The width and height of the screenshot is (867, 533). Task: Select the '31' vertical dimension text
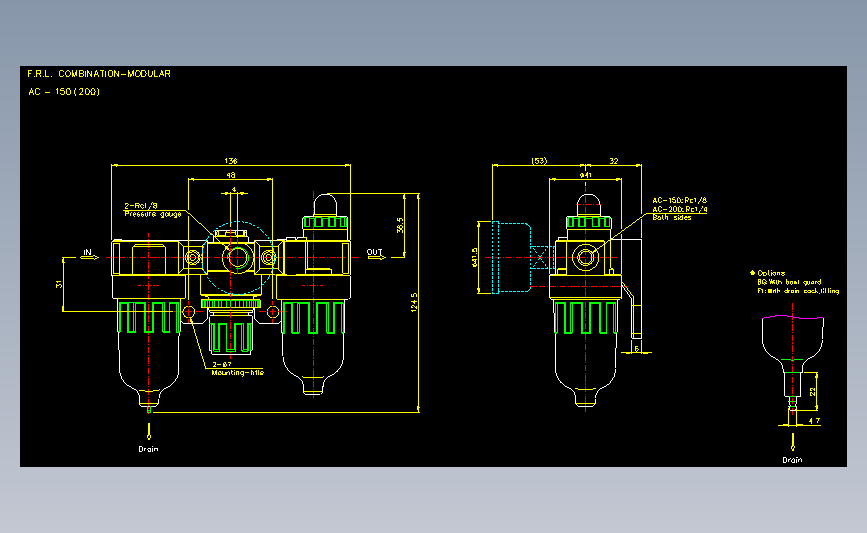[59, 284]
